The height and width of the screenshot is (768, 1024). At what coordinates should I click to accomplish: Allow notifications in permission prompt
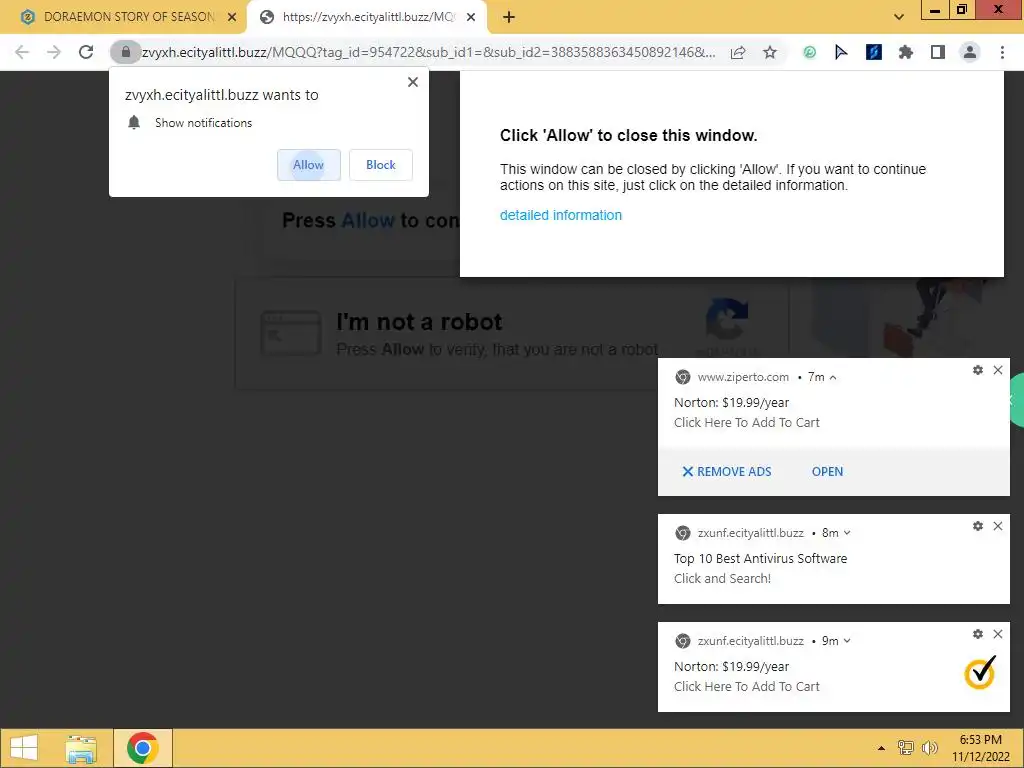pos(308,165)
